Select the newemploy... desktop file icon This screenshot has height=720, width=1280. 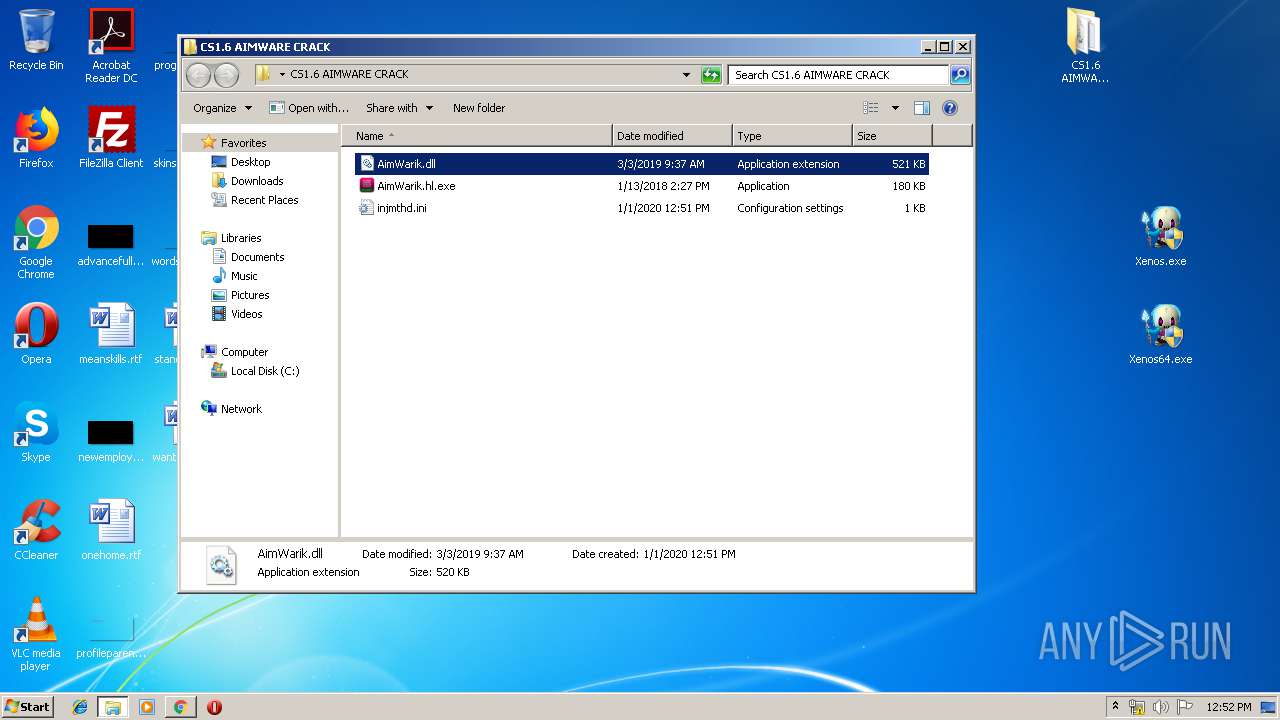tap(111, 440)
